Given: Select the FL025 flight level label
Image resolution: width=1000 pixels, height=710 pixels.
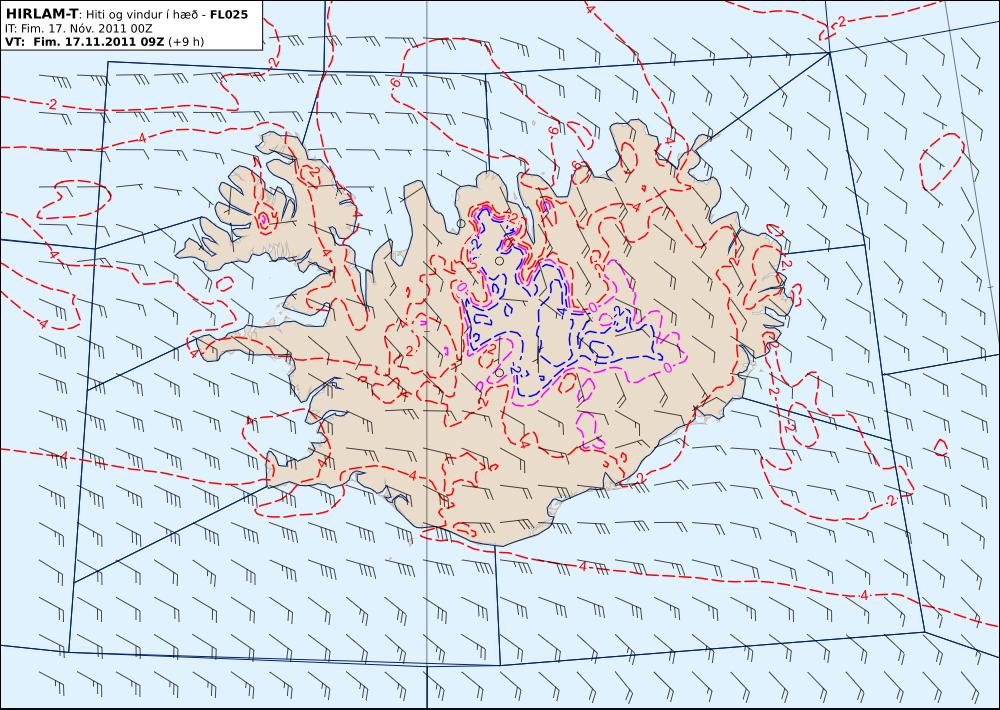Looking at the screenshot, I should pyautogui.click(x=229, y=13).
